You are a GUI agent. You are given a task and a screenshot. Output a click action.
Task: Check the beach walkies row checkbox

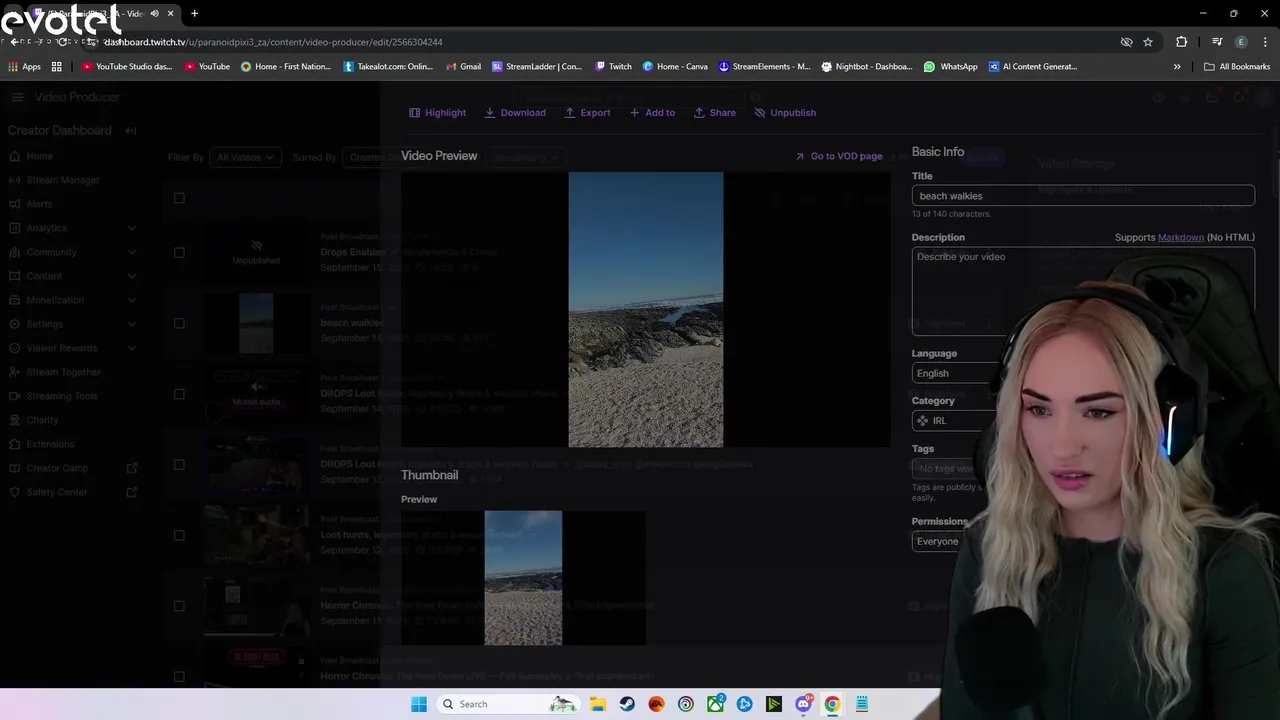tap(179, 323)
